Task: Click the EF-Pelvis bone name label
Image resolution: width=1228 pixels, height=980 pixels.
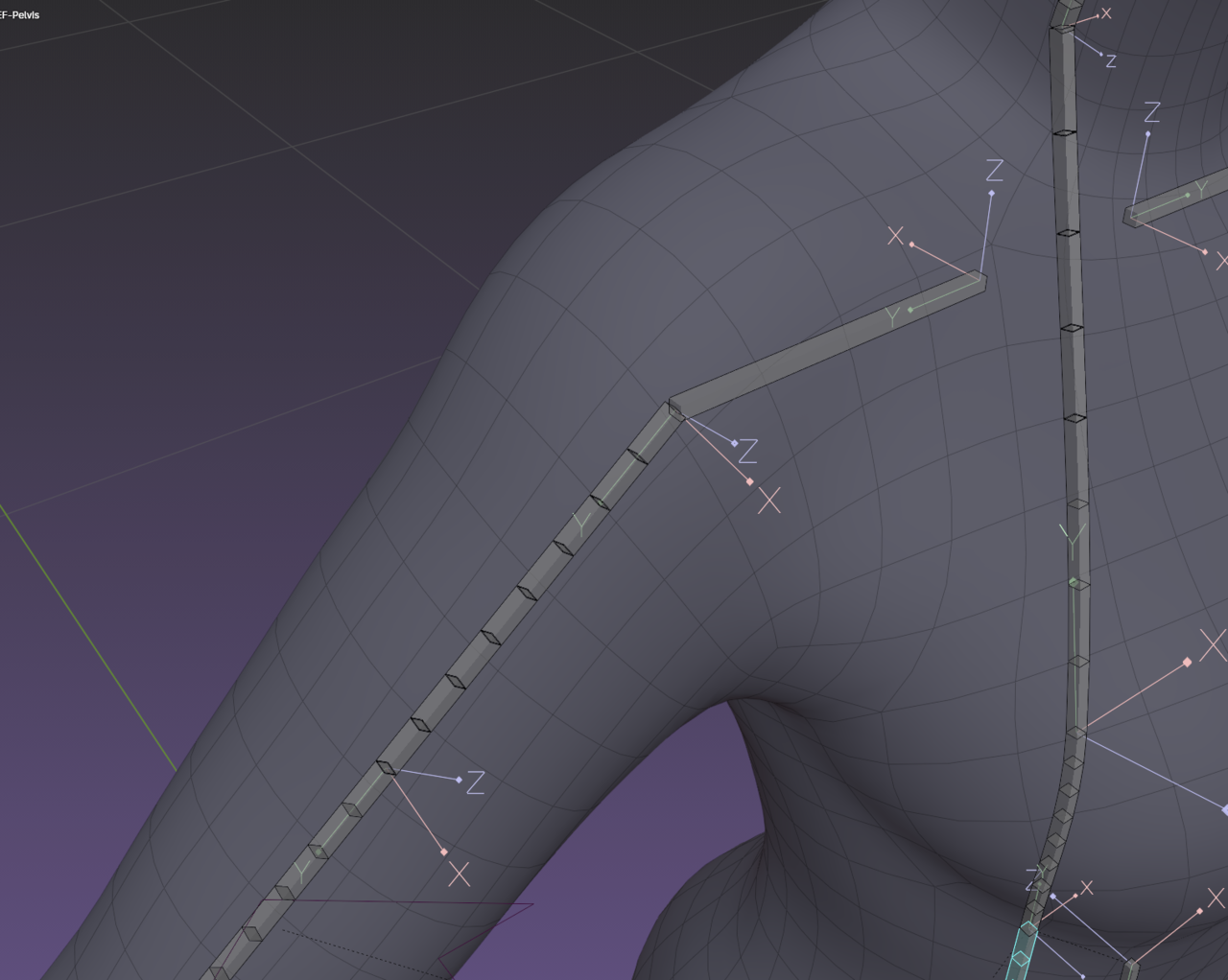Action: click(20, 15)
